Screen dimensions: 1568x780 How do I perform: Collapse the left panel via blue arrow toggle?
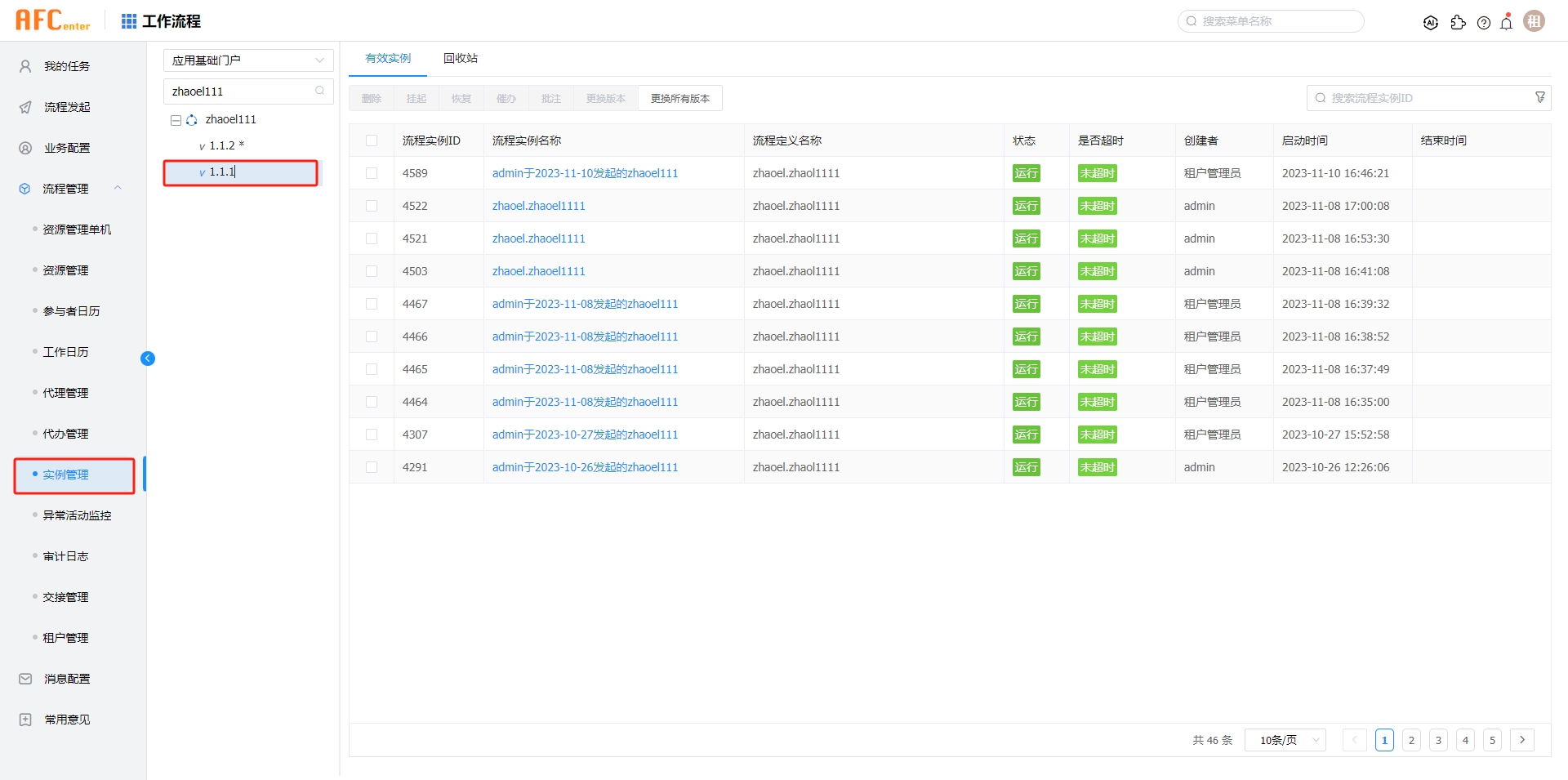tap(148, 358)
